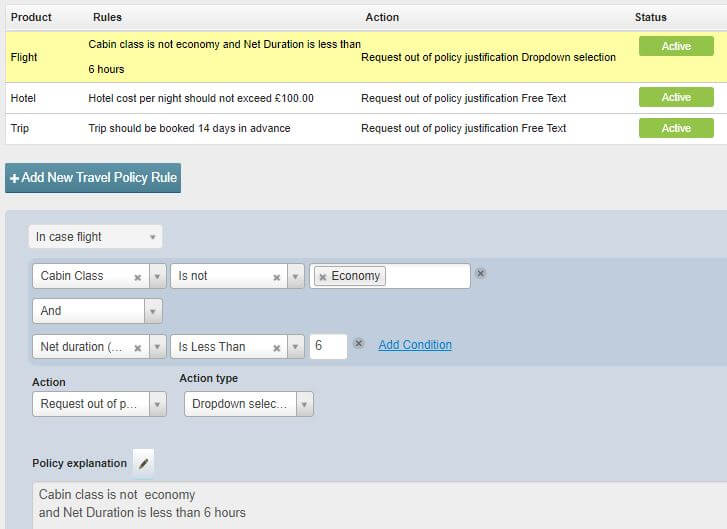Remove the Economy tag from value field
This screenshot has height=529, width=727.
coord(323,277)
